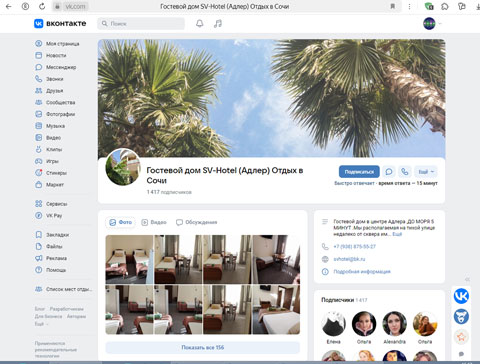This screenshot has height=364, width=480.
Task: Select the Видео tab
Action: pyautogui.click(x=154, y=222)
